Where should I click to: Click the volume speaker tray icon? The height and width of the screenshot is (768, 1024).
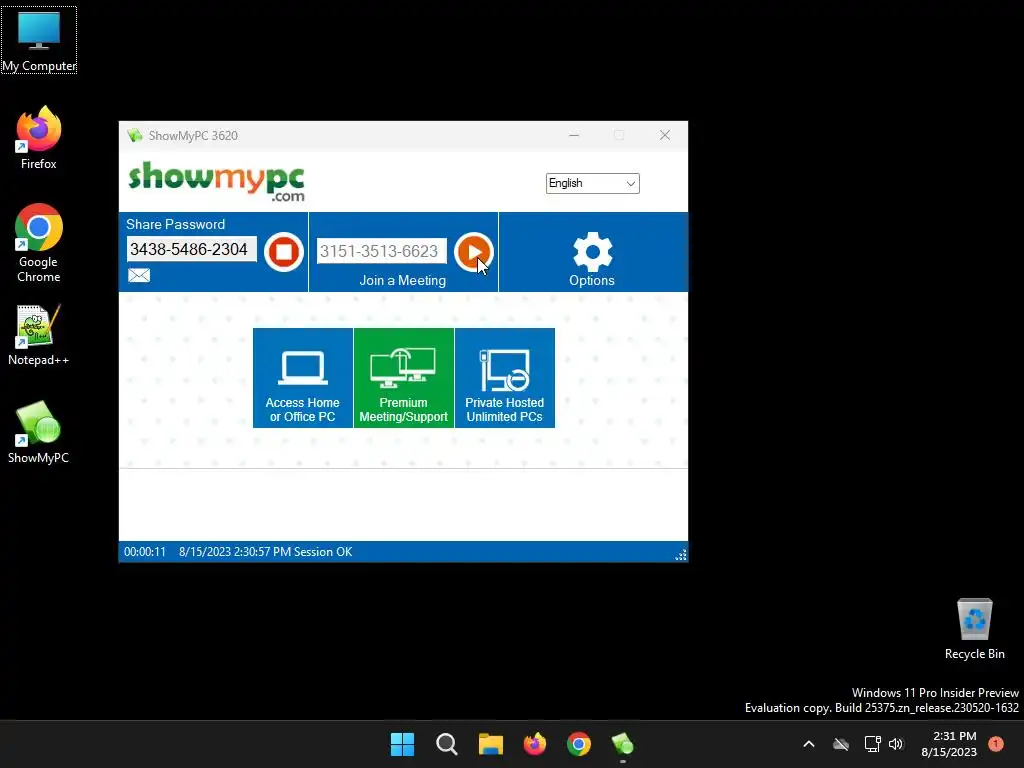(896, 744)
